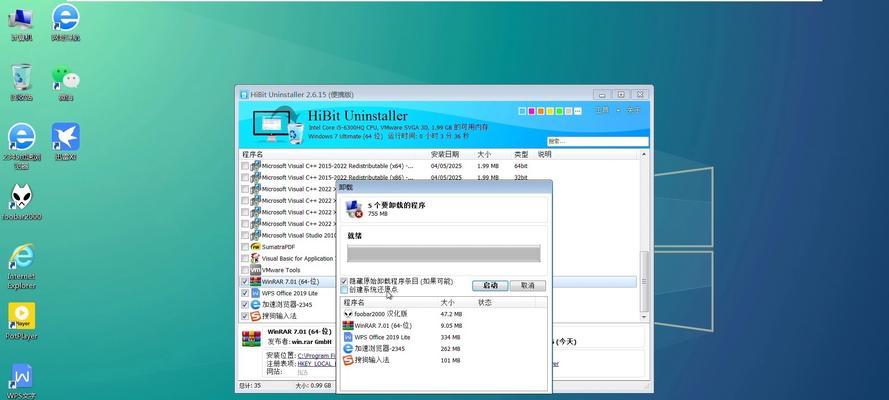Viewport: 889px width, 400px height.
Task: Click the large WinRAR icon in details pane
Action: coord(251,338)
